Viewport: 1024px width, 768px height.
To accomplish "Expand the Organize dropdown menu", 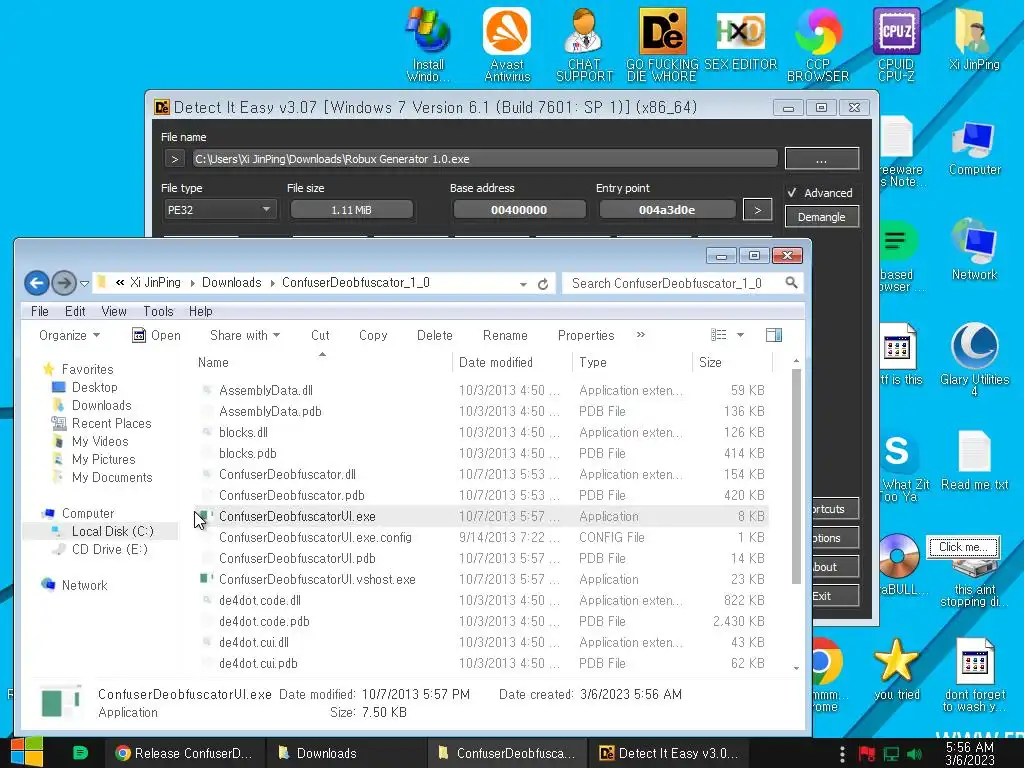I will tap(69, 335).
